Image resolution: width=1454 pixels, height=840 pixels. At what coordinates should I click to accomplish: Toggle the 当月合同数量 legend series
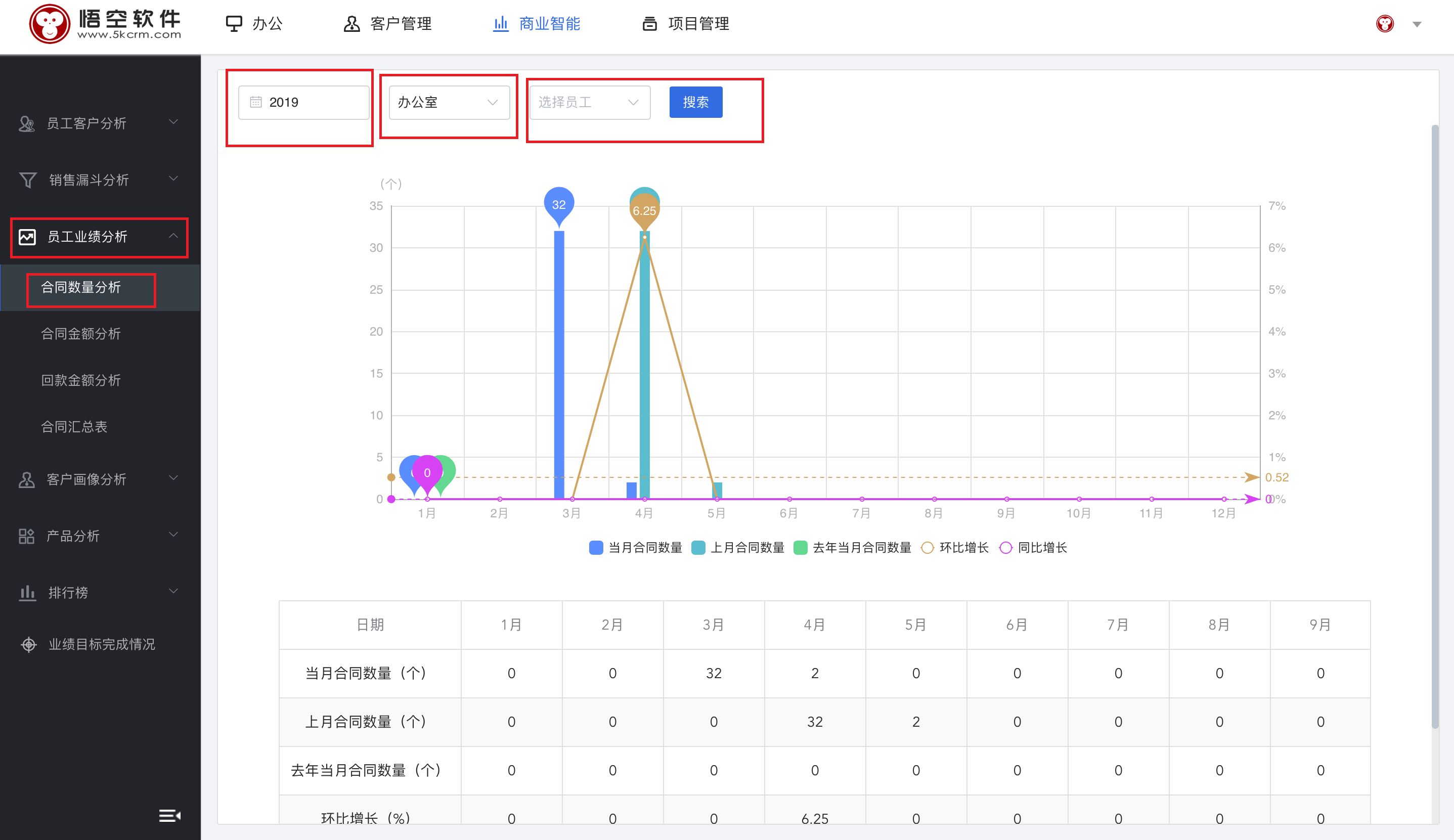(636, 548)
